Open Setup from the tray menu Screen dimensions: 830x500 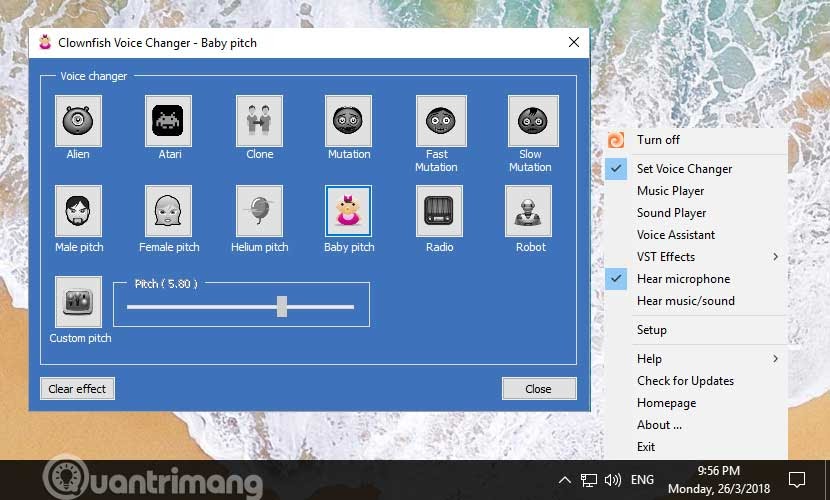[696, 330]
